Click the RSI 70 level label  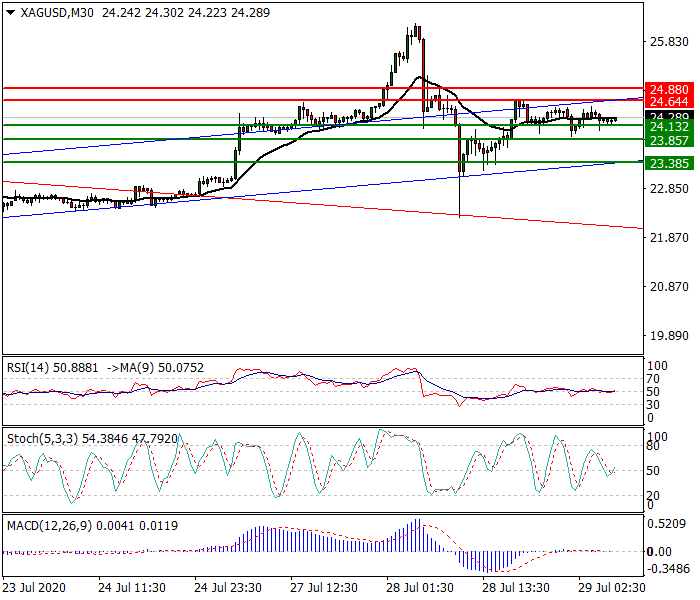(653, 379)
